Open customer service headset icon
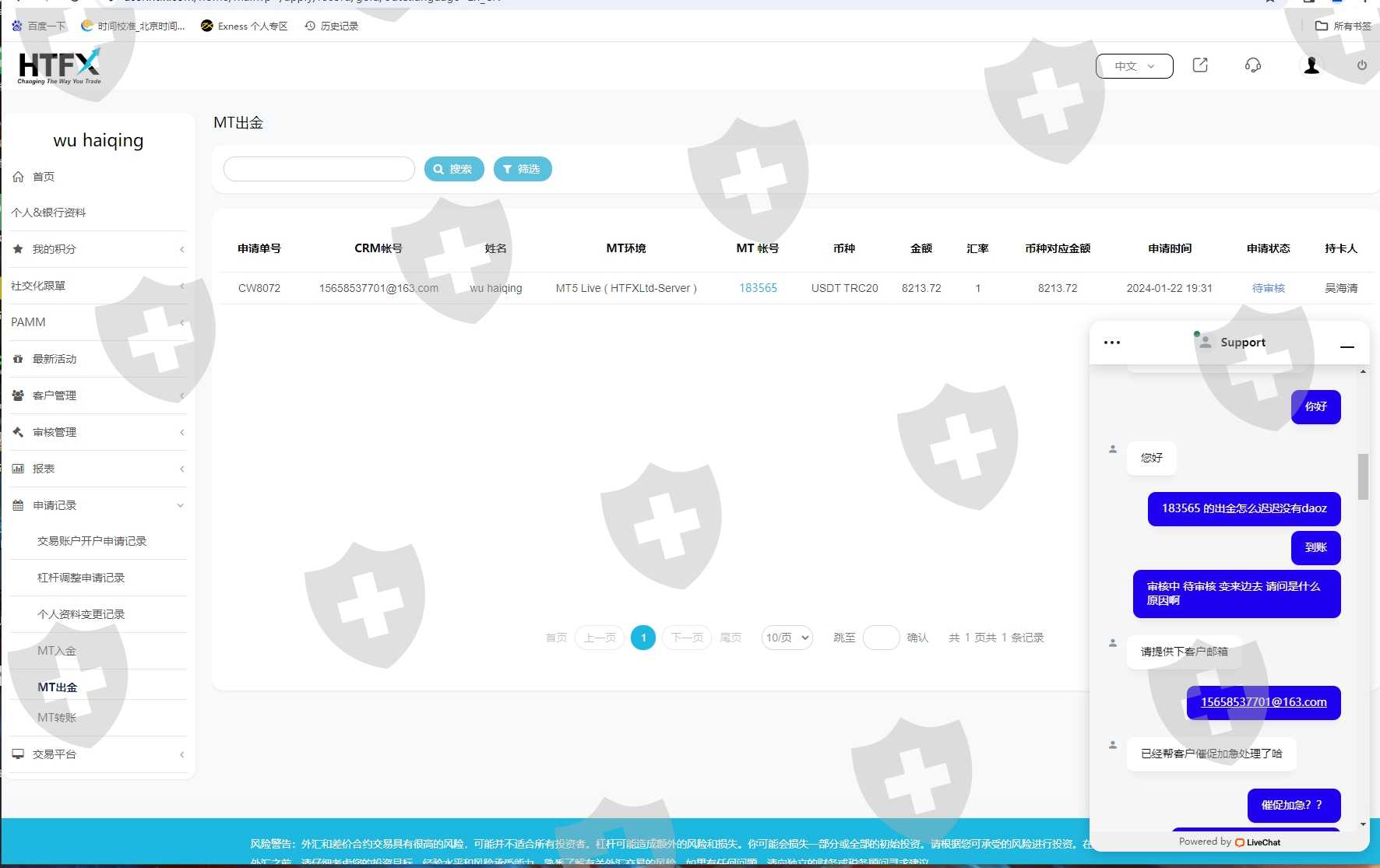Screen dimensions: 1380x868 [1253, 65]
